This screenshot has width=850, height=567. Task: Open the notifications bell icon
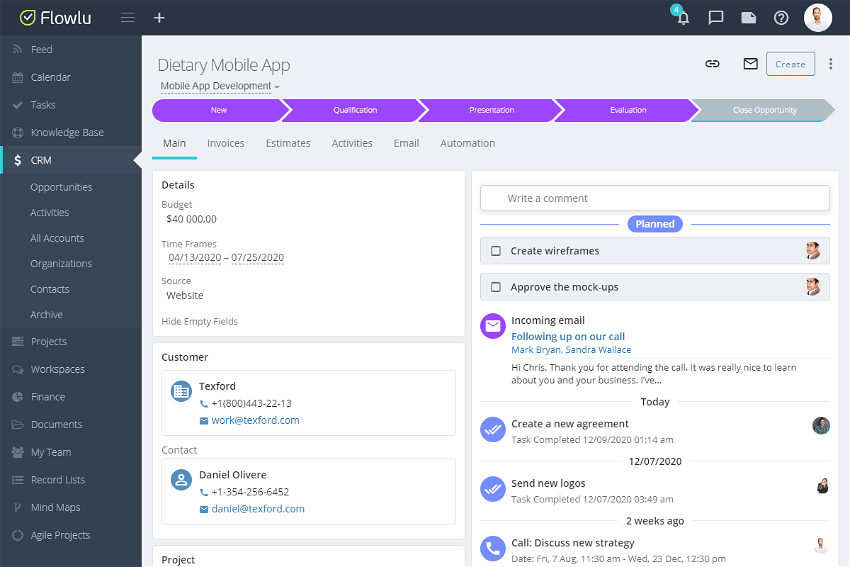(x=683, y=18)
